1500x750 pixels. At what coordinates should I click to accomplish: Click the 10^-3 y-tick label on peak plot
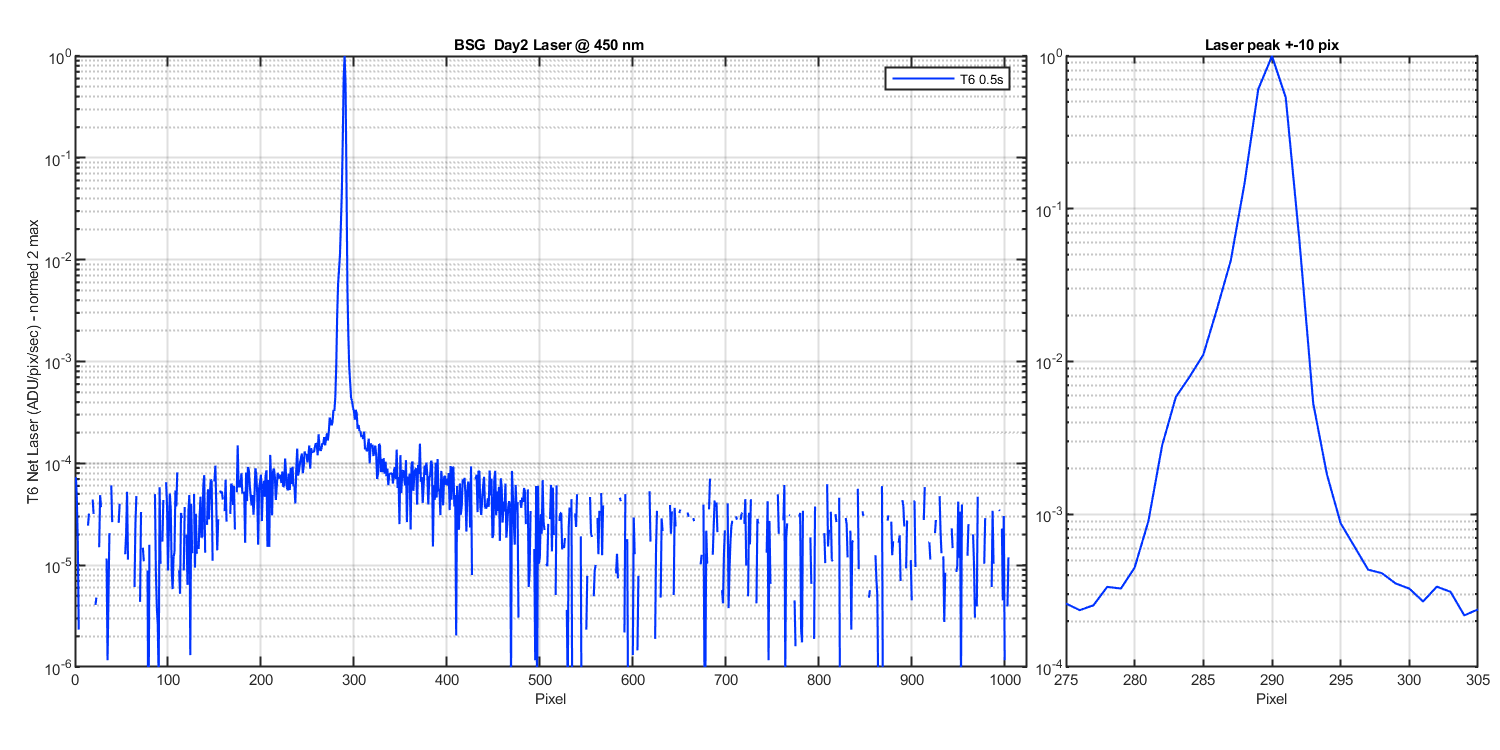(x=1049, y=514)
